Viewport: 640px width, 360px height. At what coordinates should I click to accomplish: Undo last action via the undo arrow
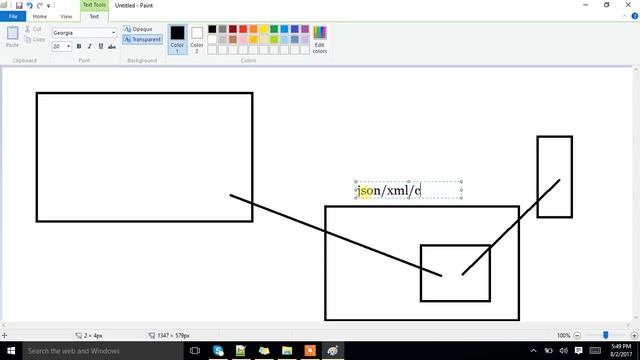tap(29, 5)
